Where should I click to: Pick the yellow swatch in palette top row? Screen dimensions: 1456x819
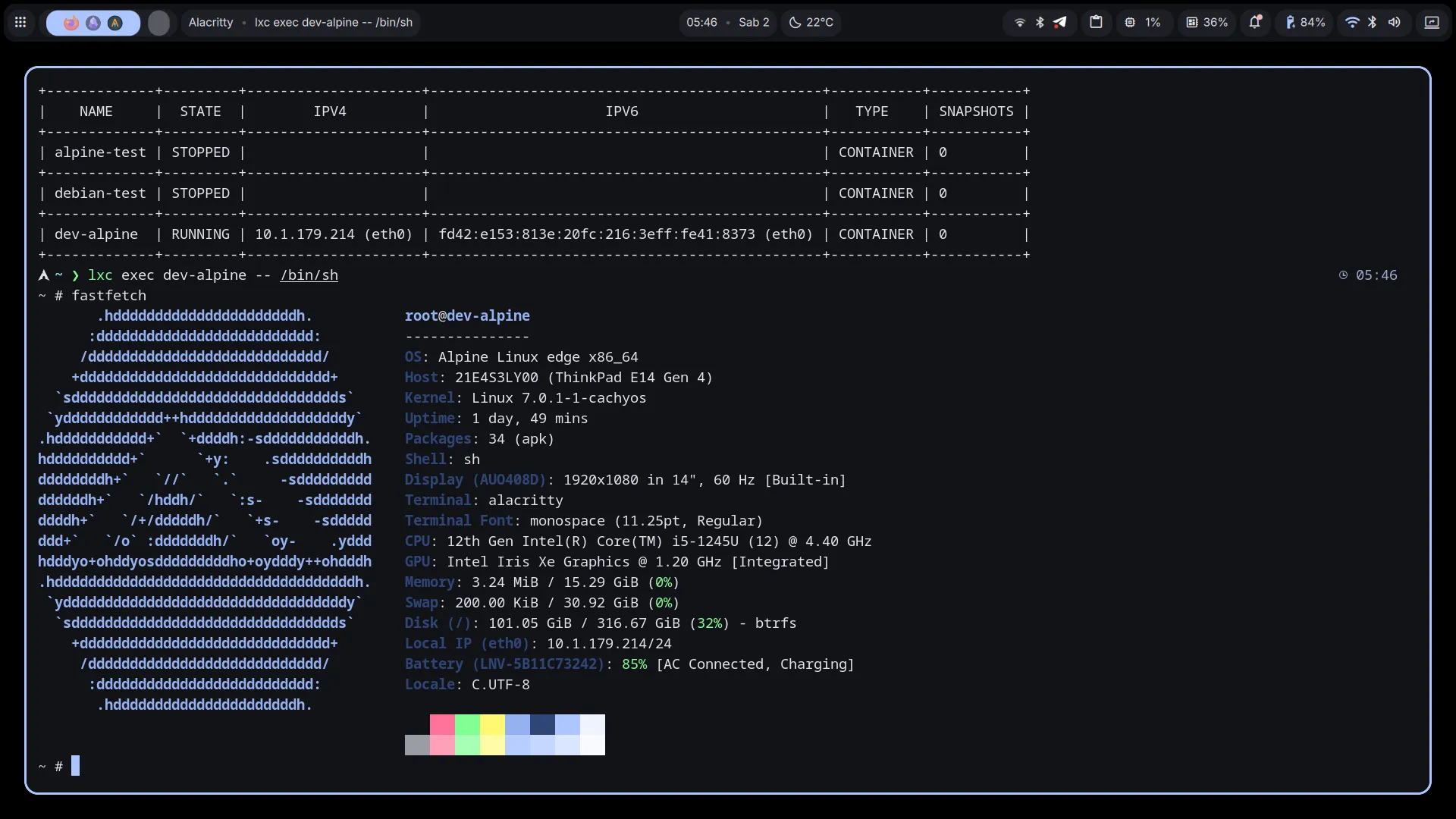tap(492, 724)
